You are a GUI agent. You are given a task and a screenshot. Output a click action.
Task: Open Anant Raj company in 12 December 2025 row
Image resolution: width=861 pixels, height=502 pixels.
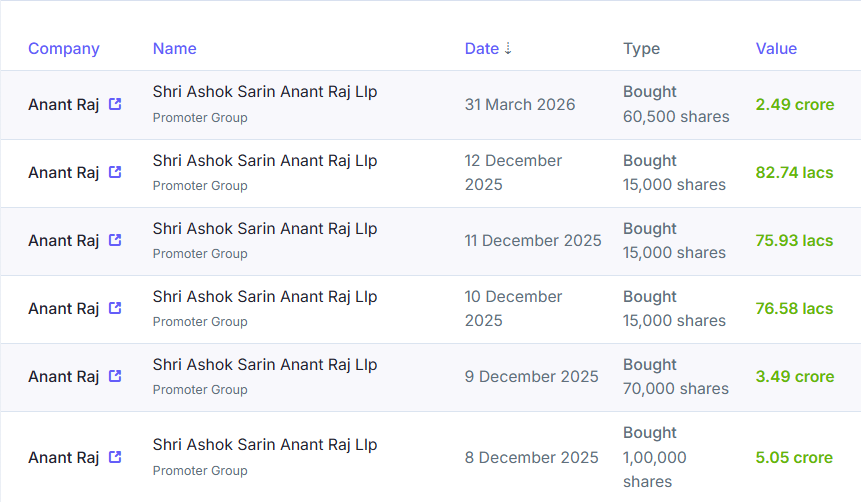click(x=64, y=172)
